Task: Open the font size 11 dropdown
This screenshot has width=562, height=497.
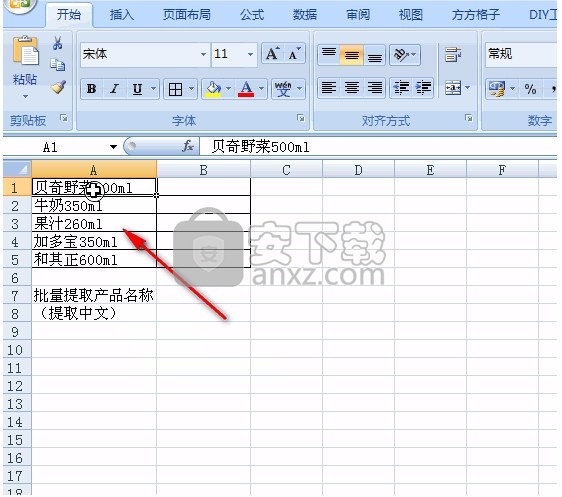Action: point(250,54)
